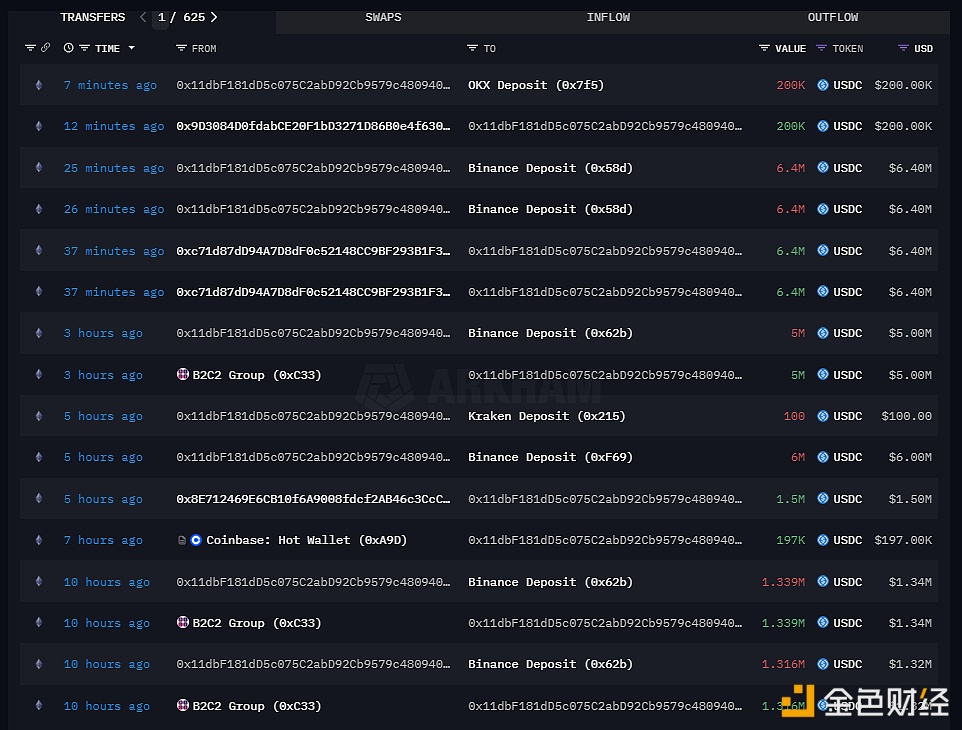Go to previous transfers page arrow

coord(143,17)
